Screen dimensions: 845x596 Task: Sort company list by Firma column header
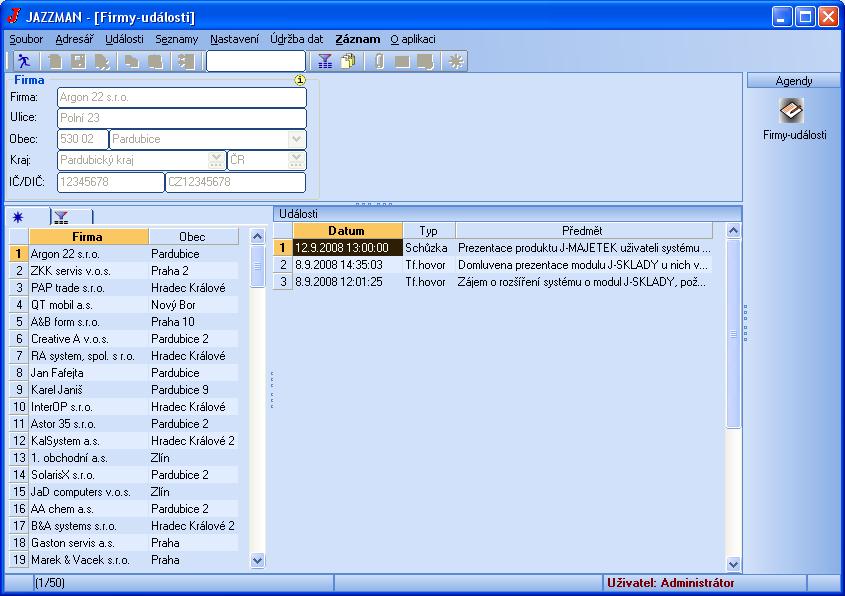pos(88,237)
